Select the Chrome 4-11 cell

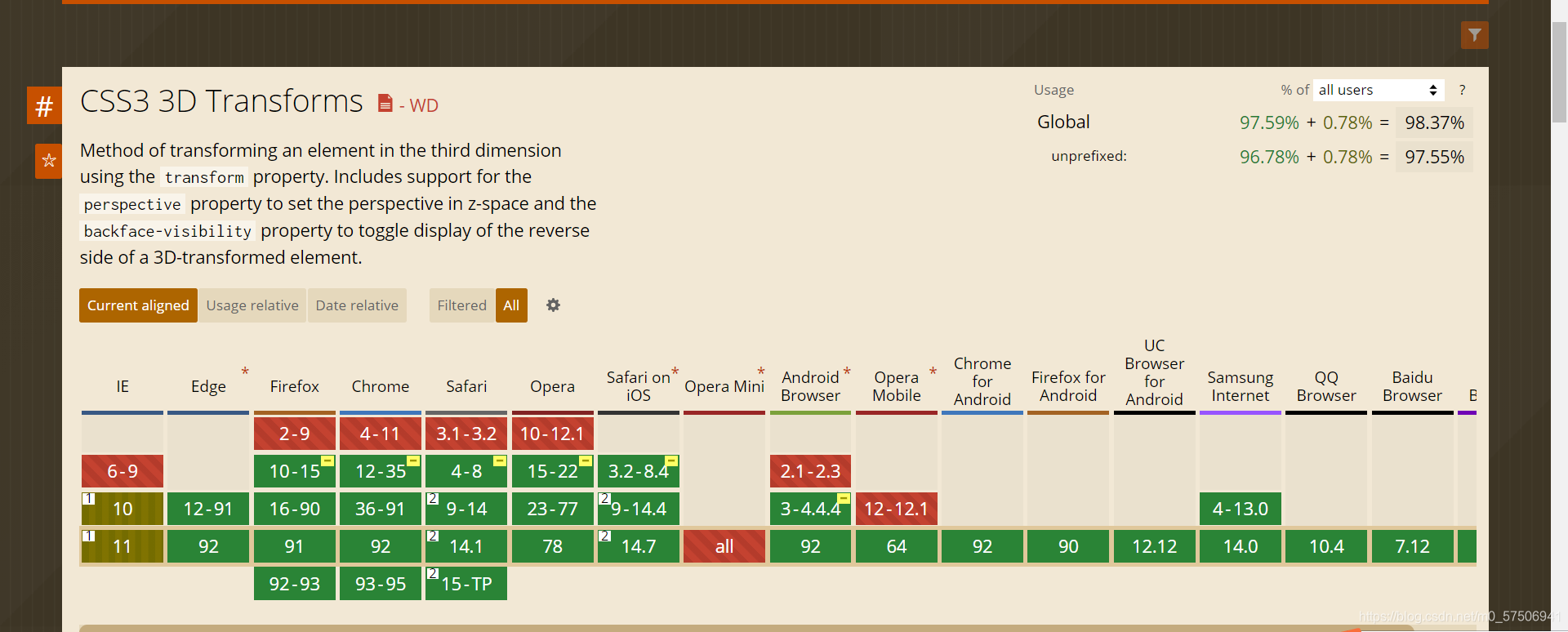click(381, 434)
